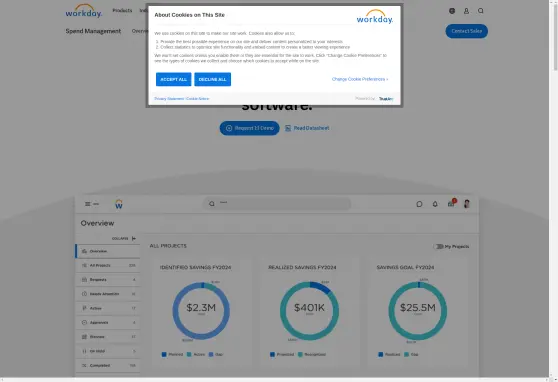Click the Workday logo inside the cookie dialog
The image size is (558, 382).
click(375, 17)
